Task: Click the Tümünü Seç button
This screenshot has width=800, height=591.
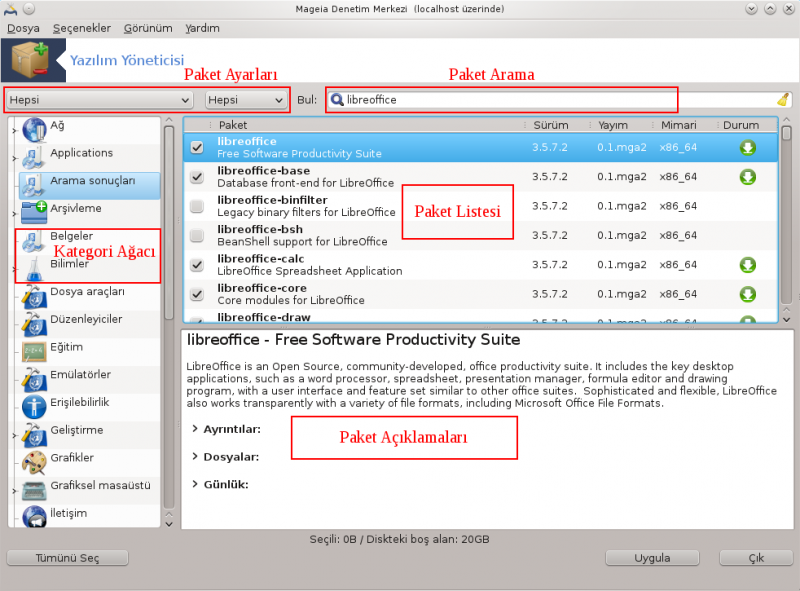Action: click(67, 558)
